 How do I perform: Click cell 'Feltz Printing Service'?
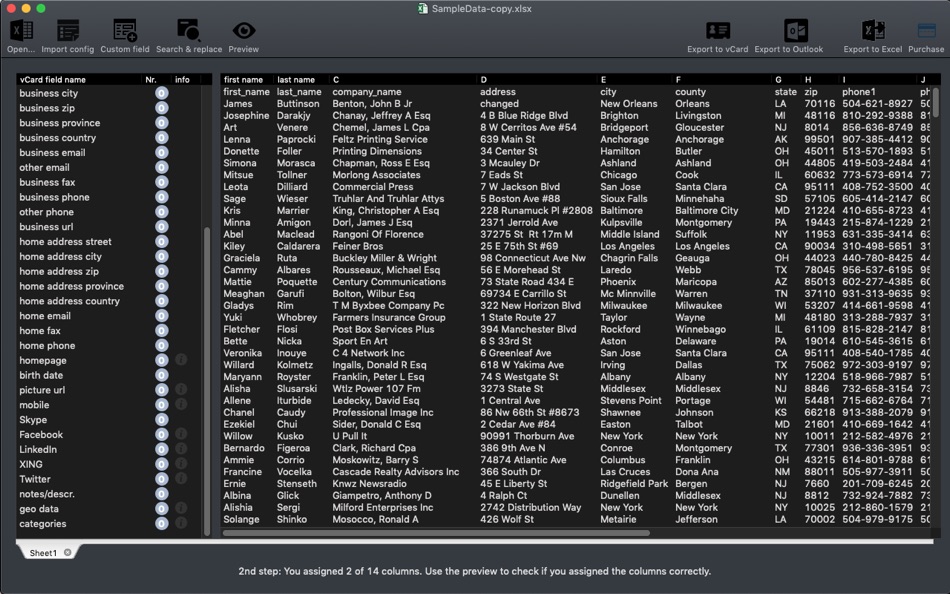pyautogui.click(x=380, y=139)
